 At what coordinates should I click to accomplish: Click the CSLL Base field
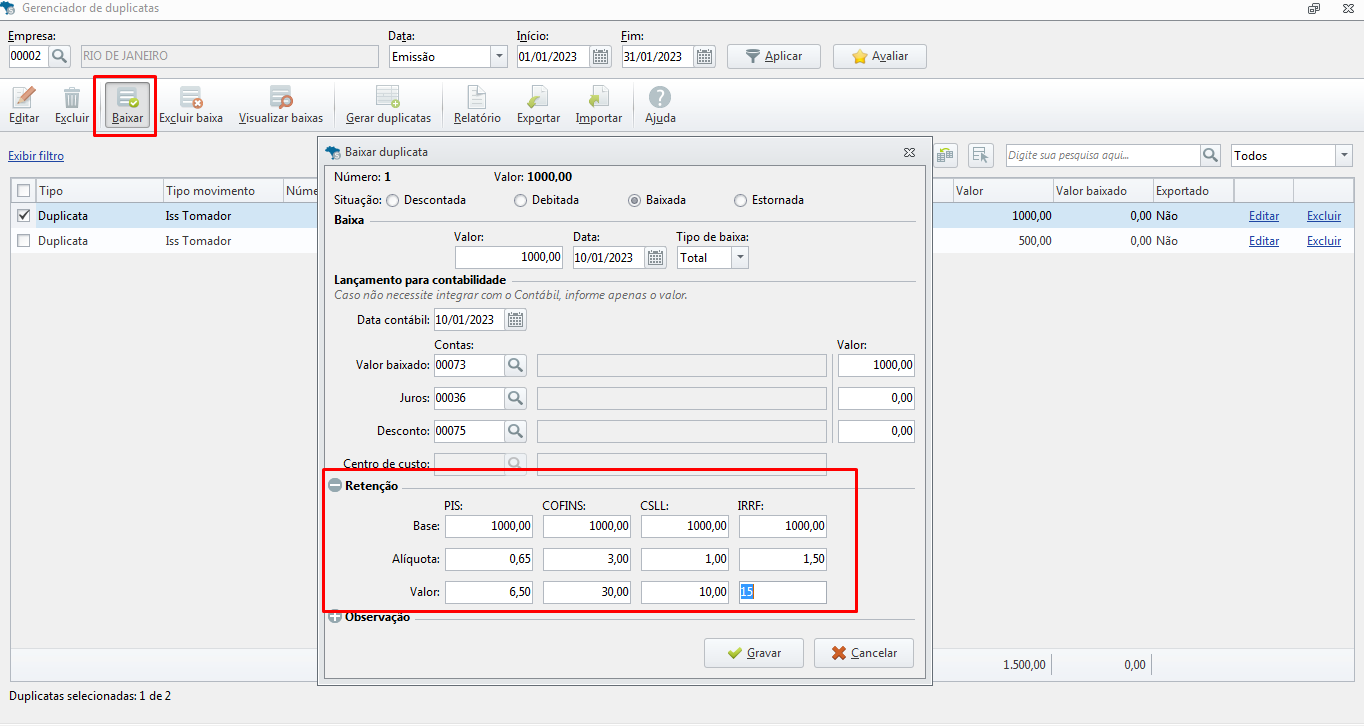point(685,526)
